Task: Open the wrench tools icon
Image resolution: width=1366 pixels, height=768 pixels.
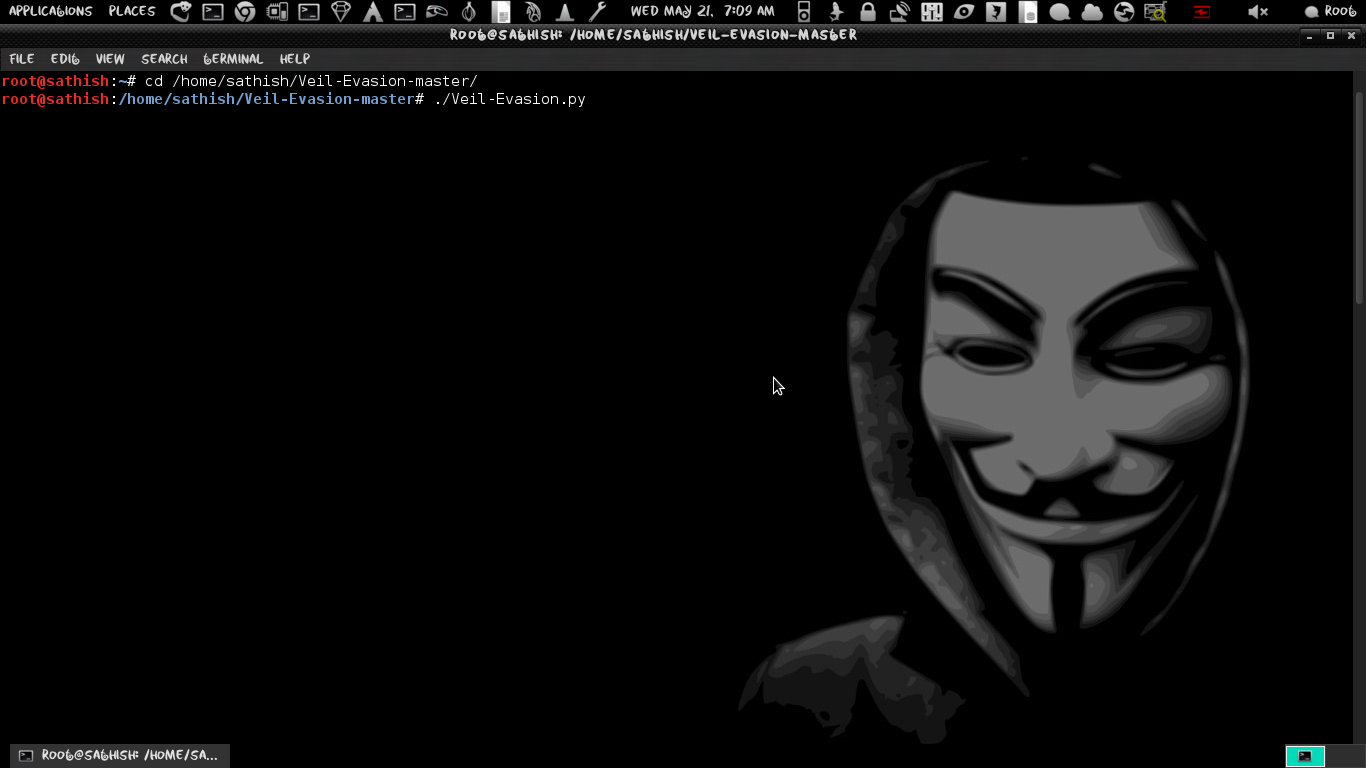Action: coord(597,12)
